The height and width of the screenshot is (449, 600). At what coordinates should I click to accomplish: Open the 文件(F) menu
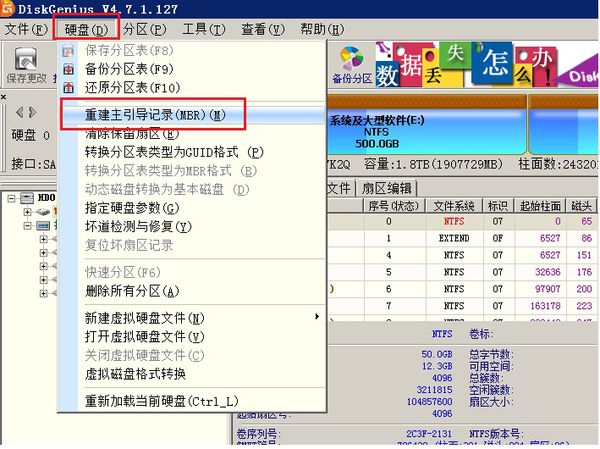coord(26,29)
